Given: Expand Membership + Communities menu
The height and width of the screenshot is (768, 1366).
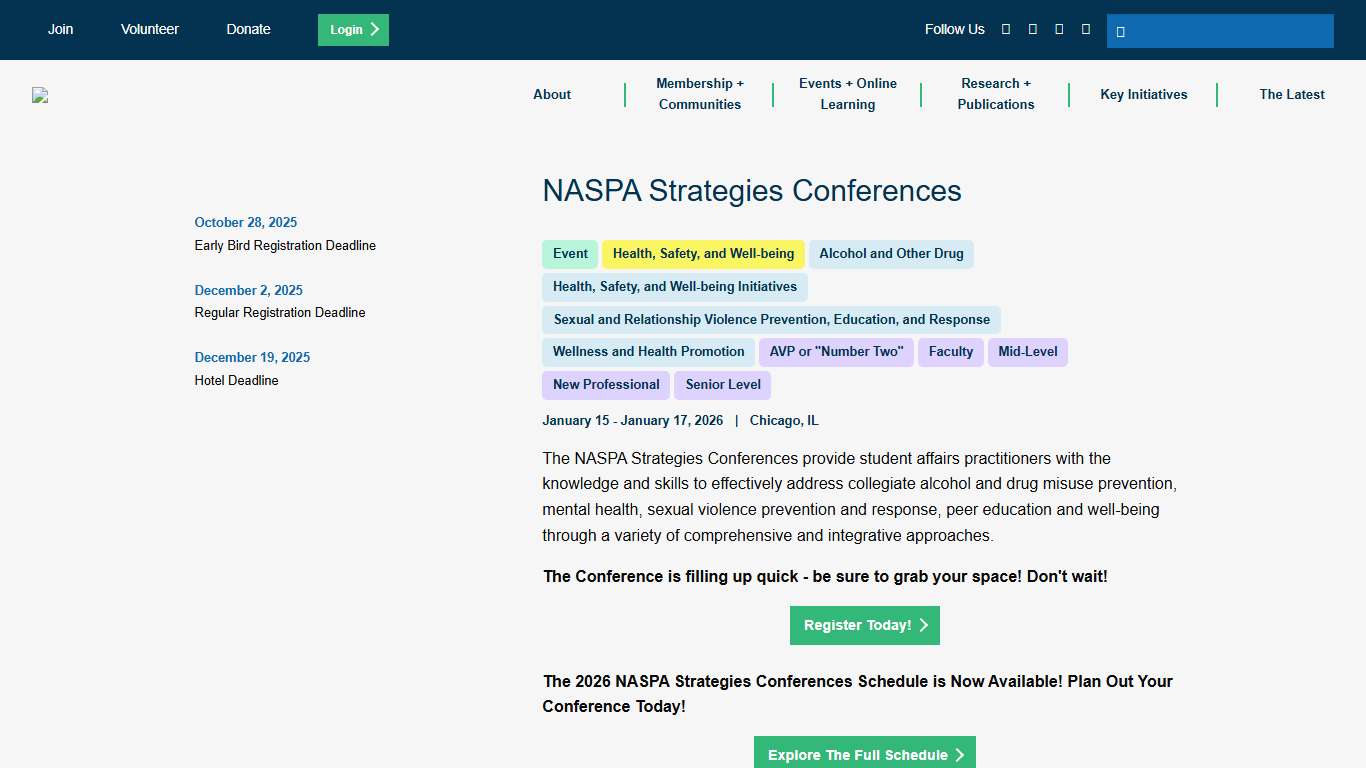Looking at the screenshot, I should pos(700,94).
